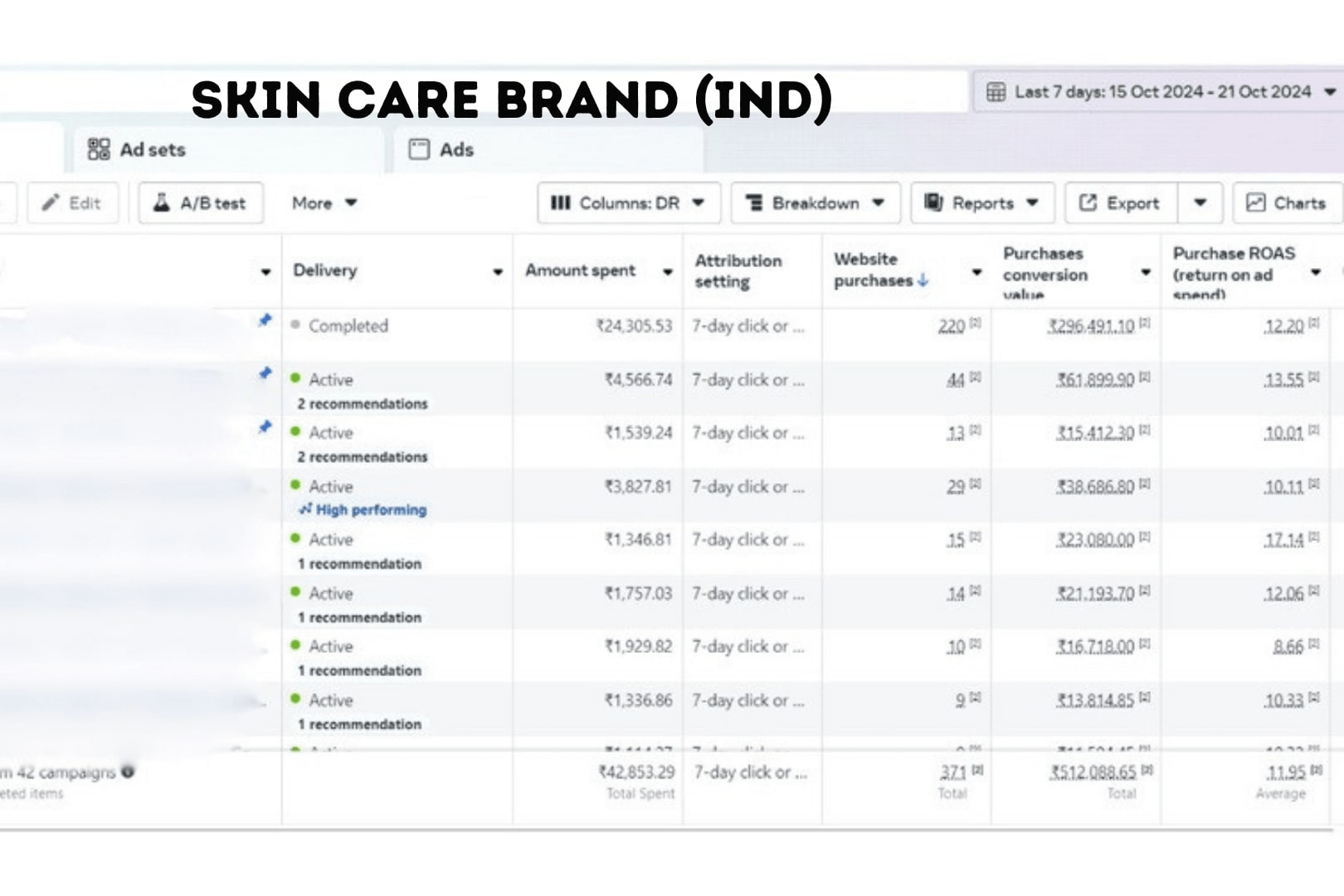Viewport: 1344px width, 896px height.
Task: Click the calendar icon in date range
Action: 996,92
